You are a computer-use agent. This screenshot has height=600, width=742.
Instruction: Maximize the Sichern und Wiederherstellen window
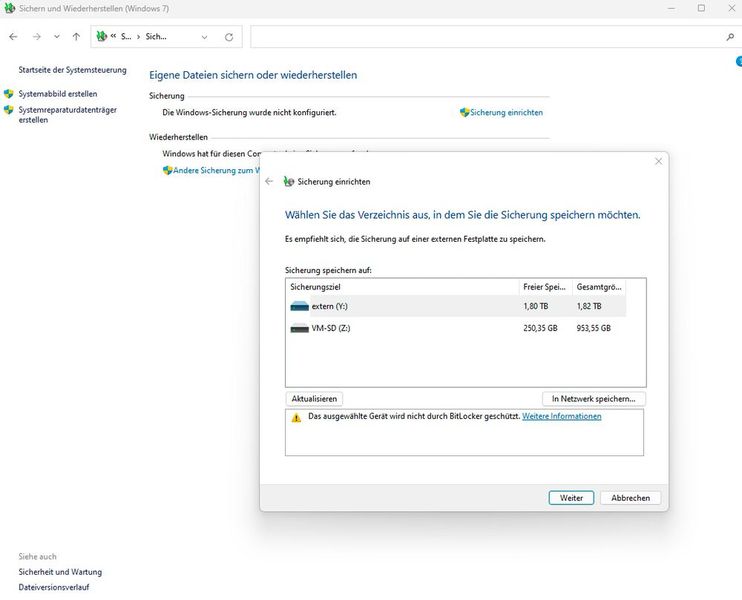(701, 8)
